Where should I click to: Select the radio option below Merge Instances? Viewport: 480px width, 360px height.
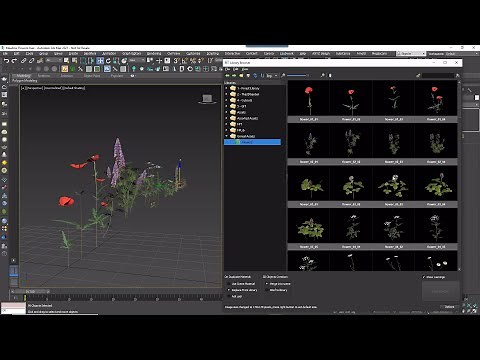pyautogui.click(x=267, y=290)
